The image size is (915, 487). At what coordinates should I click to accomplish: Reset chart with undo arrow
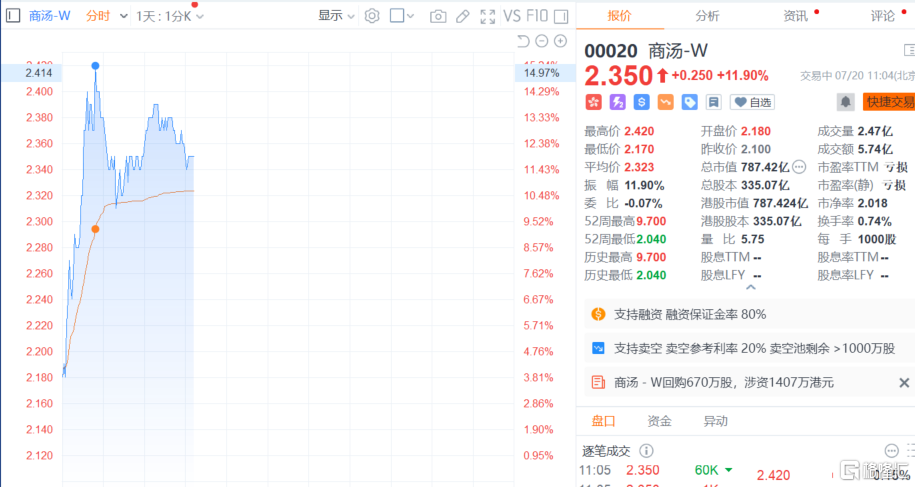tap(523, 41)
